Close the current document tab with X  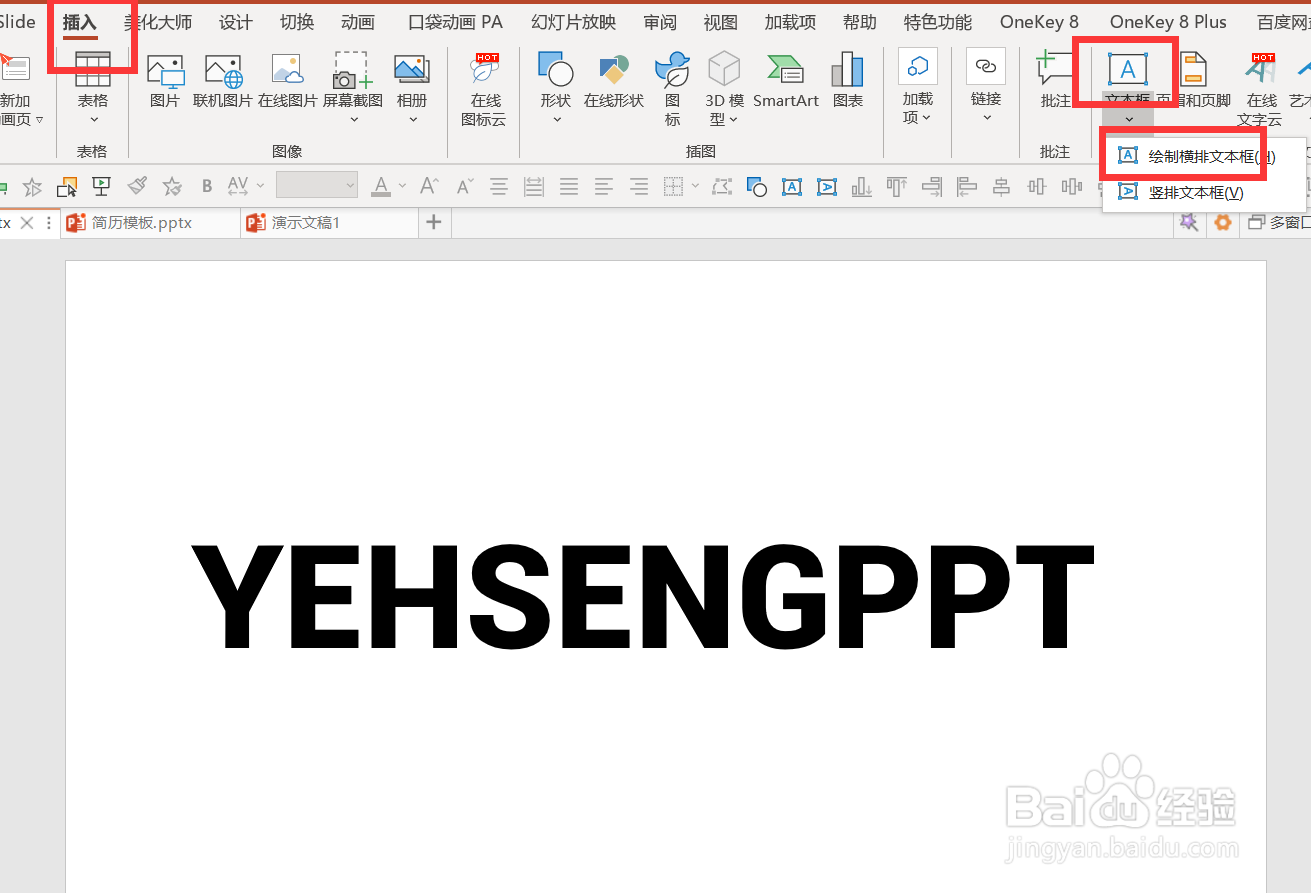click(x=27, y=223)
